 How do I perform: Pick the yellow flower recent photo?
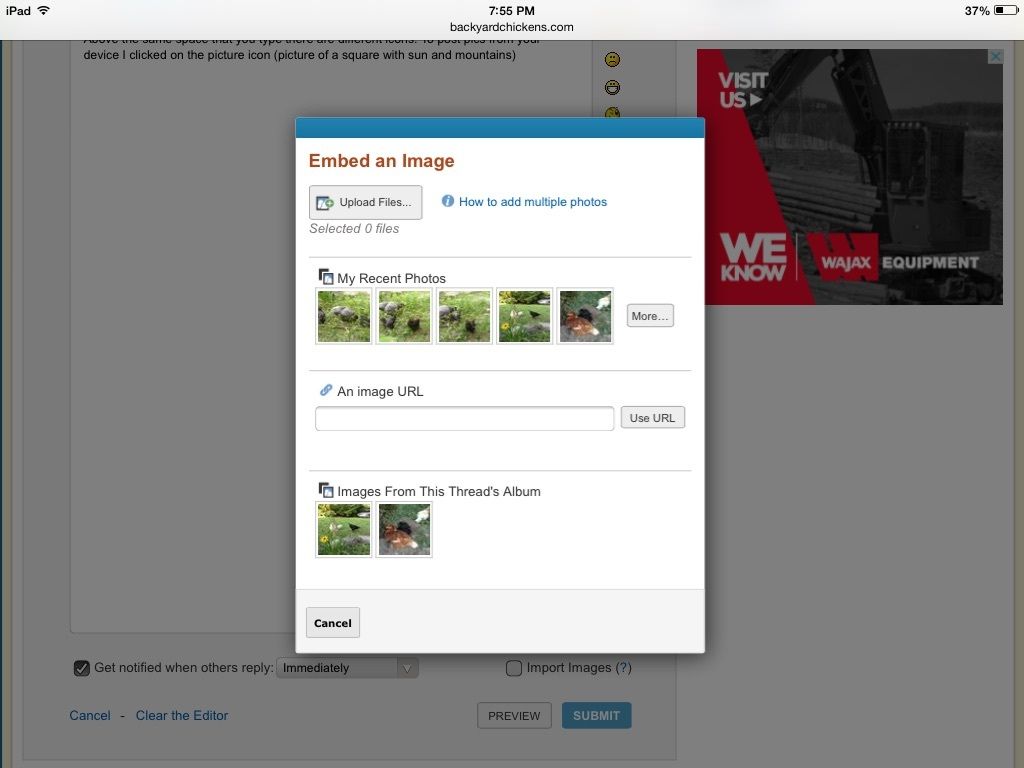pyautogui.click(x=524, y=316)
